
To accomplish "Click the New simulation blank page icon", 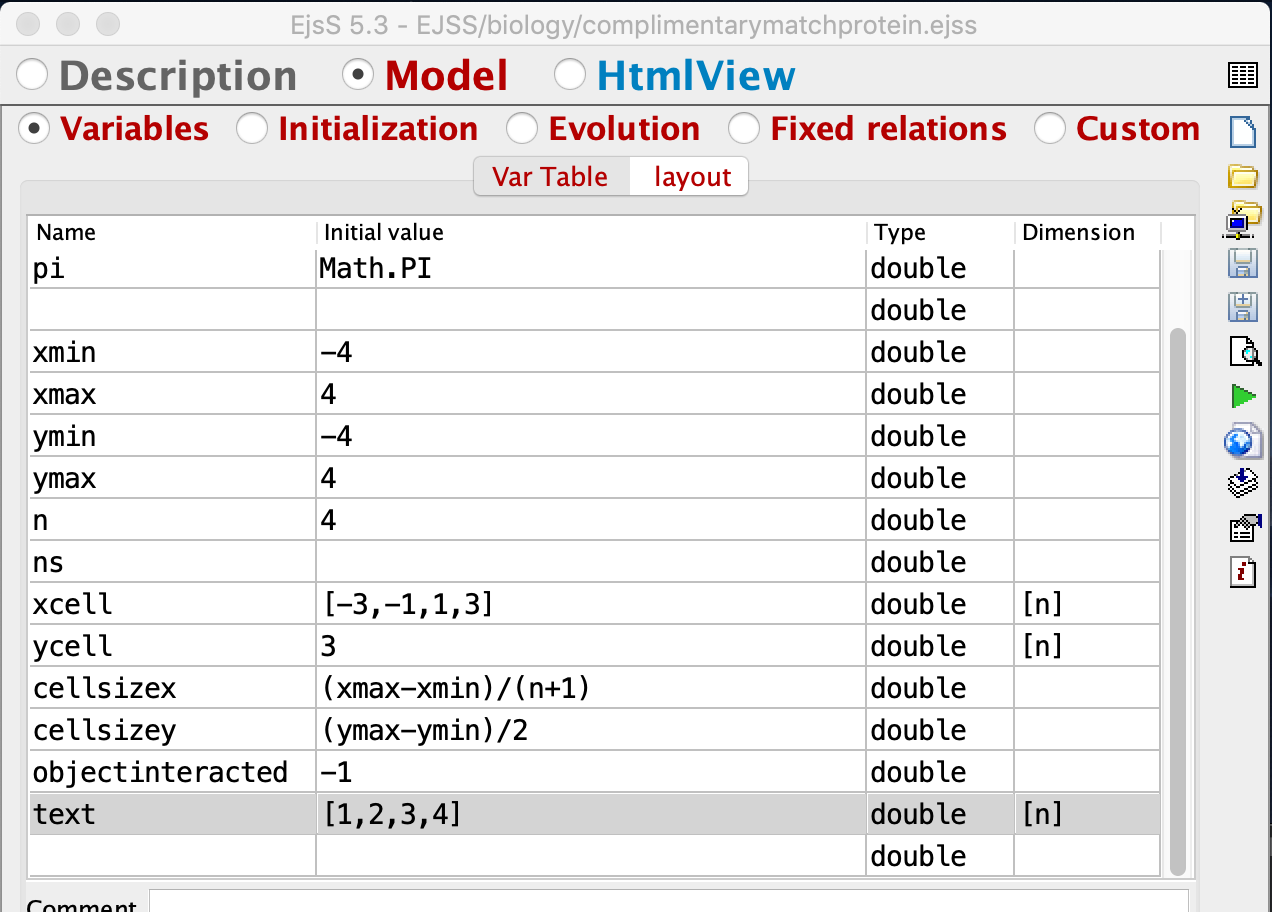I will (1242, 132).
